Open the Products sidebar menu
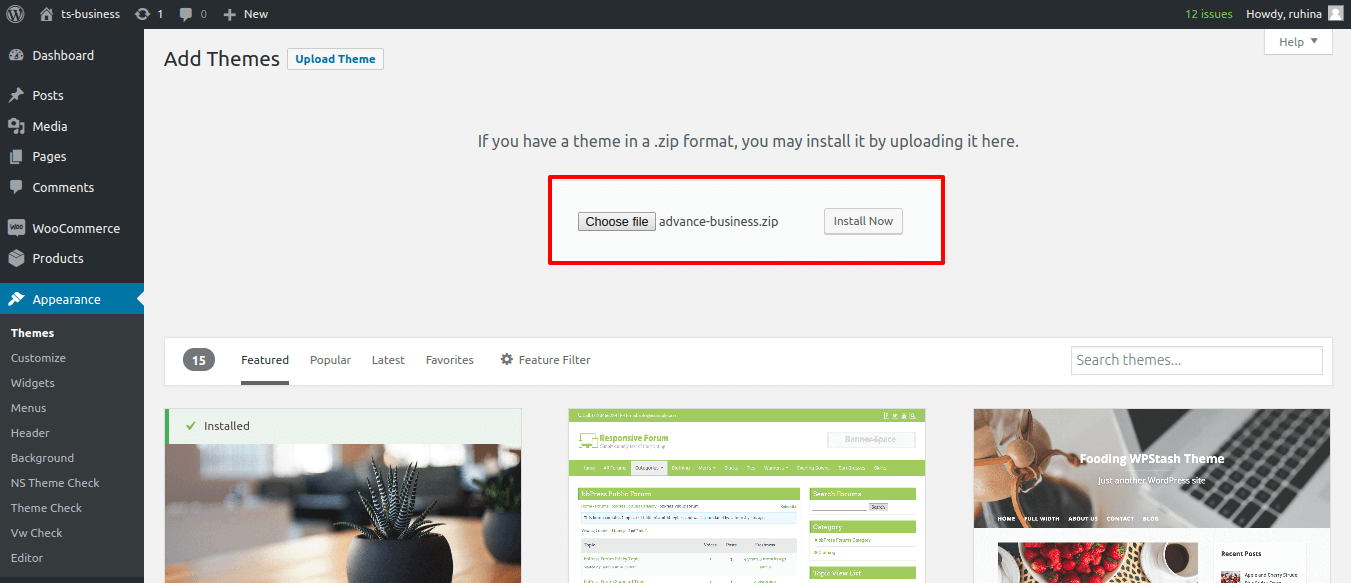The height and width of the screenshot is (583, 1351). [x=57, y=259]
